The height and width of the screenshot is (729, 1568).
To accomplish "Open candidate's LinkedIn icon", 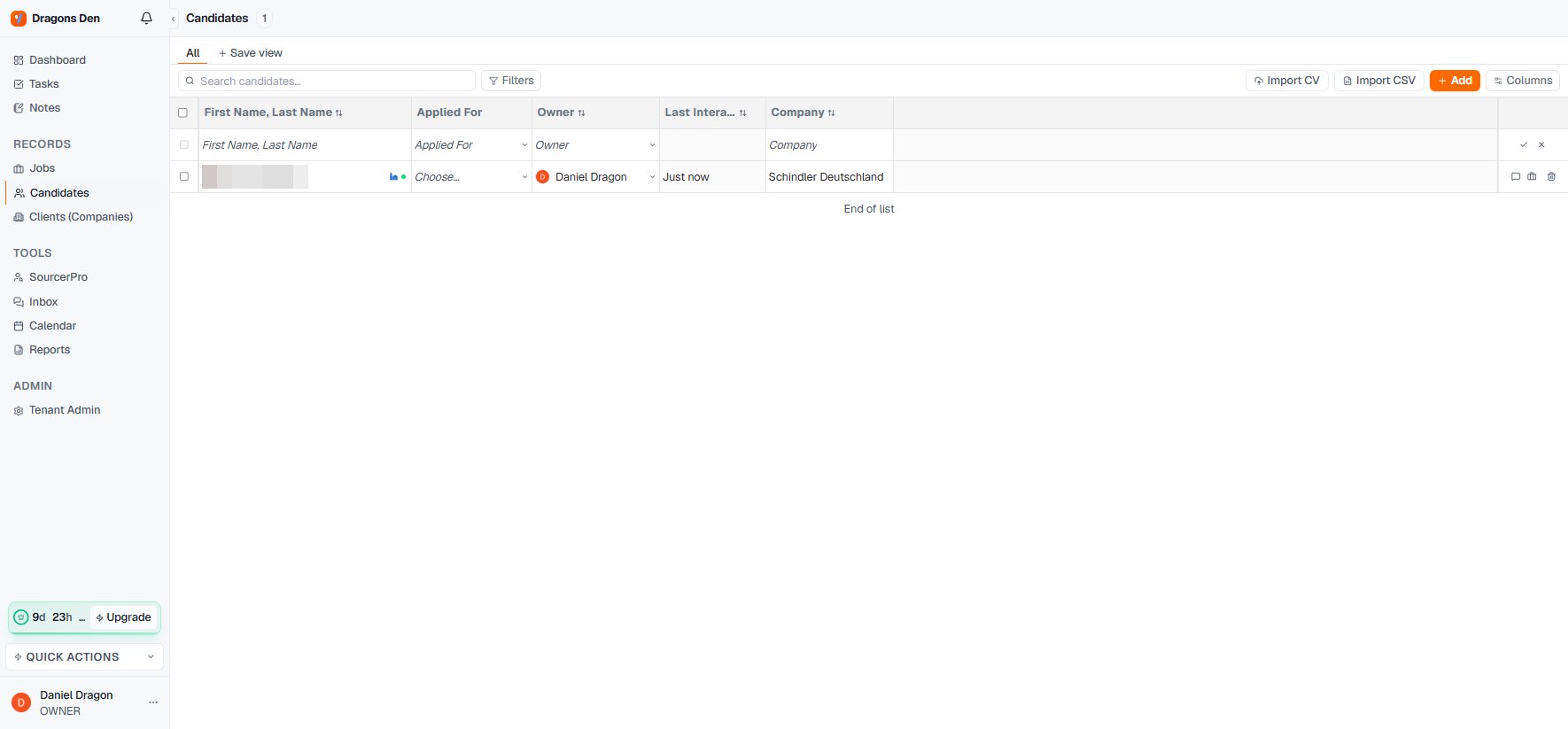I will pyautogui.click(x=393, y=176).
